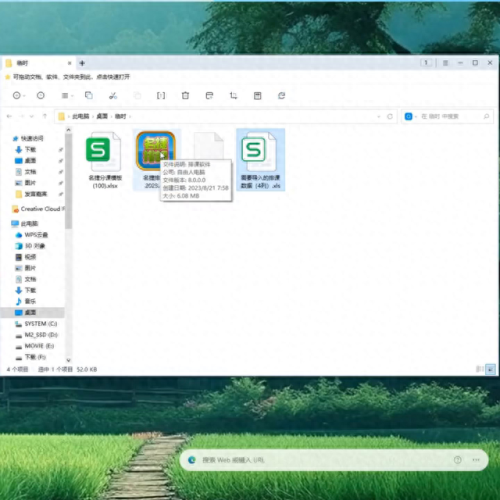
Task: Expand the chevron after 桌面 breadcrumb
Action: pyautogui.click(x=111, y=116)
